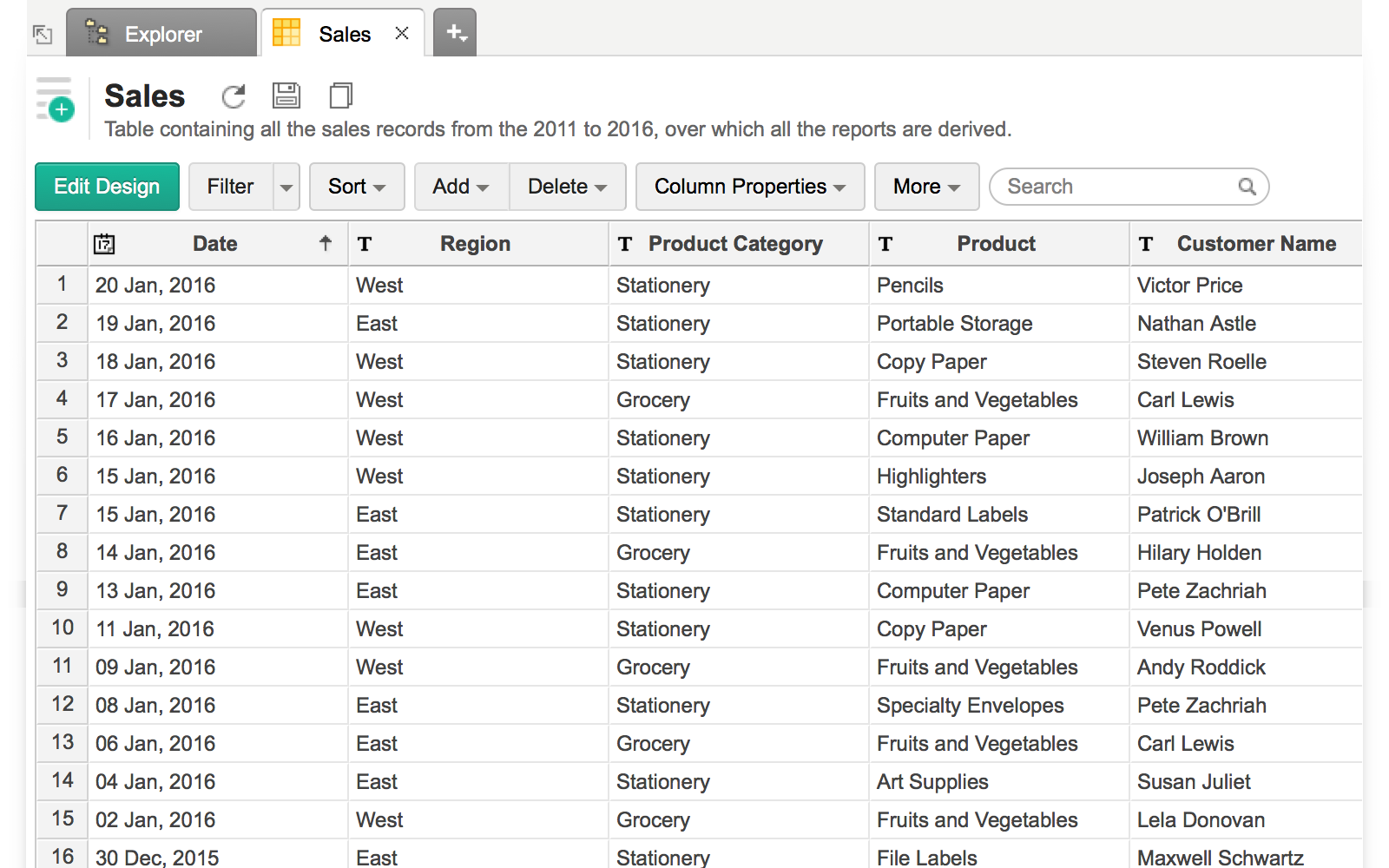Click the Filter button
The width and height of the screenshot is (1389, 868).
[x=230, y=187]
